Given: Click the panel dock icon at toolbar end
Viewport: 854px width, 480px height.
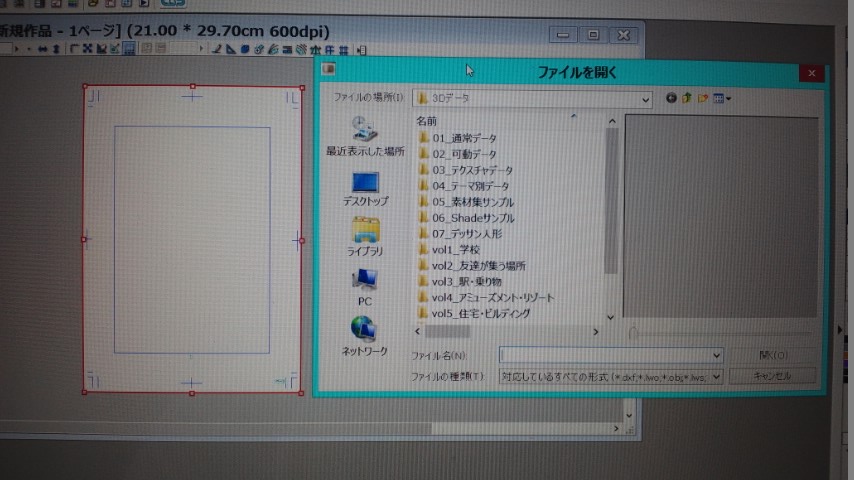Looking at the screenshot, I should point(361,50).
